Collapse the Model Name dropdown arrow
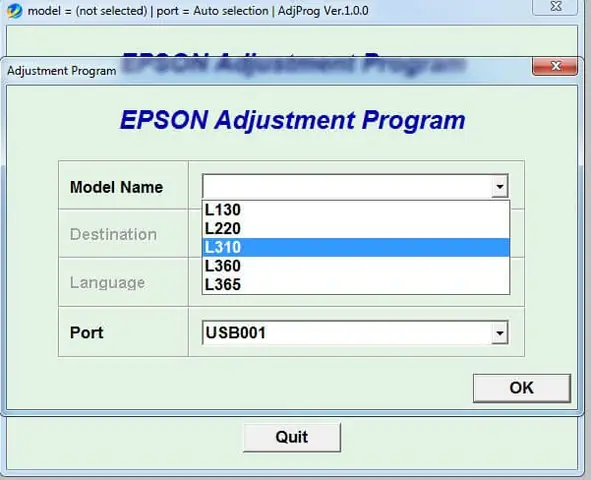 500,186
